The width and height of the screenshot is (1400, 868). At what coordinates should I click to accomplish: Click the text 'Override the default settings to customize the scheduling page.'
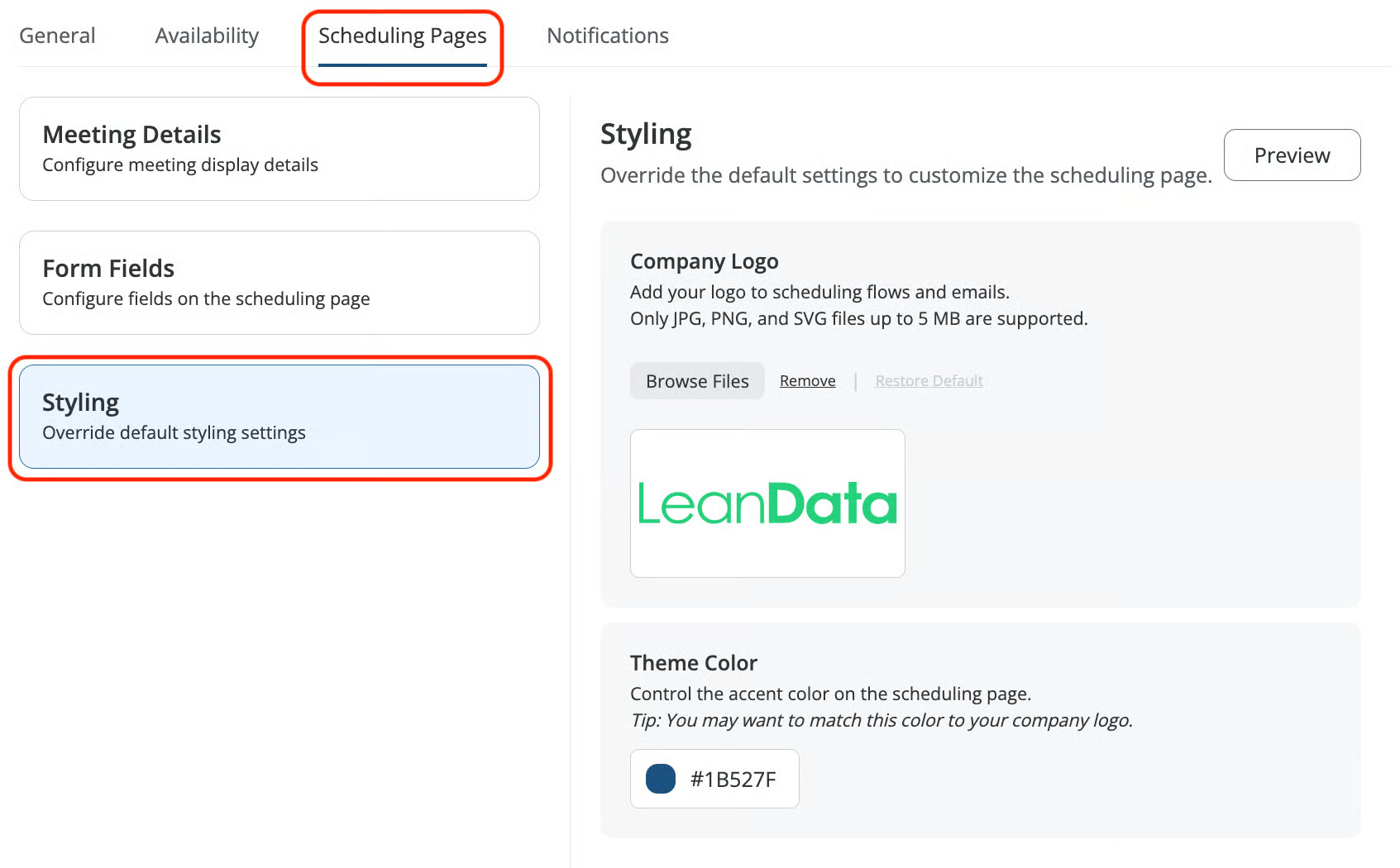906,175
